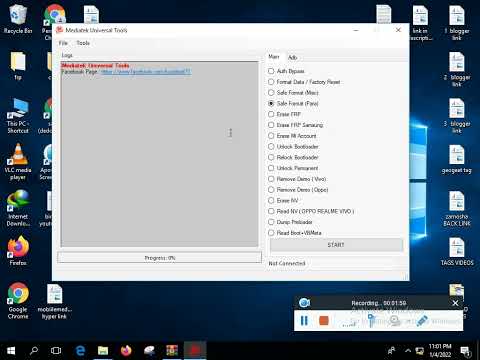
Task: Choose the Erase NV option
Action: click(x=271, y=200)
